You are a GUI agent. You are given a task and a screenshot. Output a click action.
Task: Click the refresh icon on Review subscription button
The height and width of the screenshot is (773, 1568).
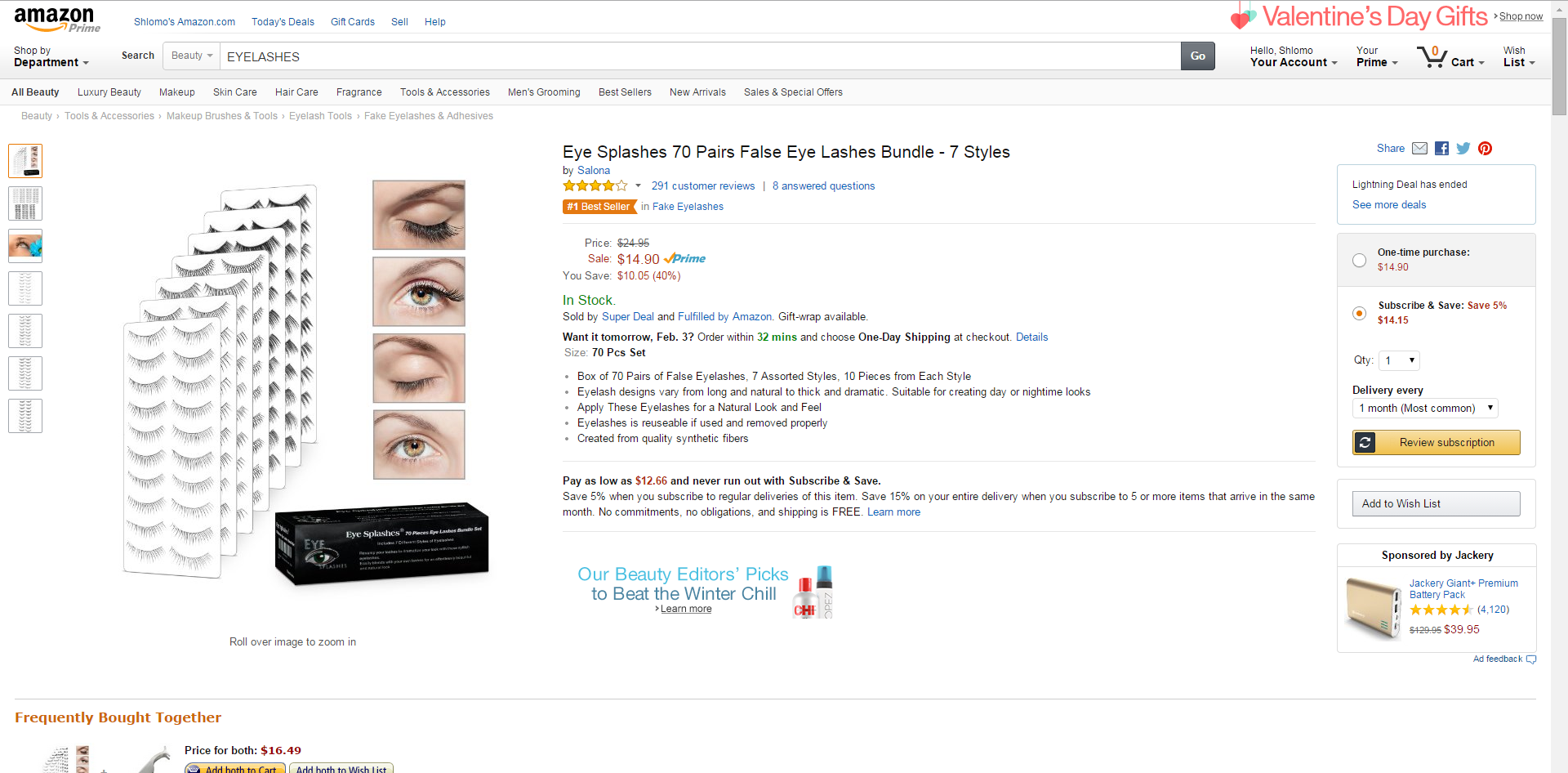1365,442
